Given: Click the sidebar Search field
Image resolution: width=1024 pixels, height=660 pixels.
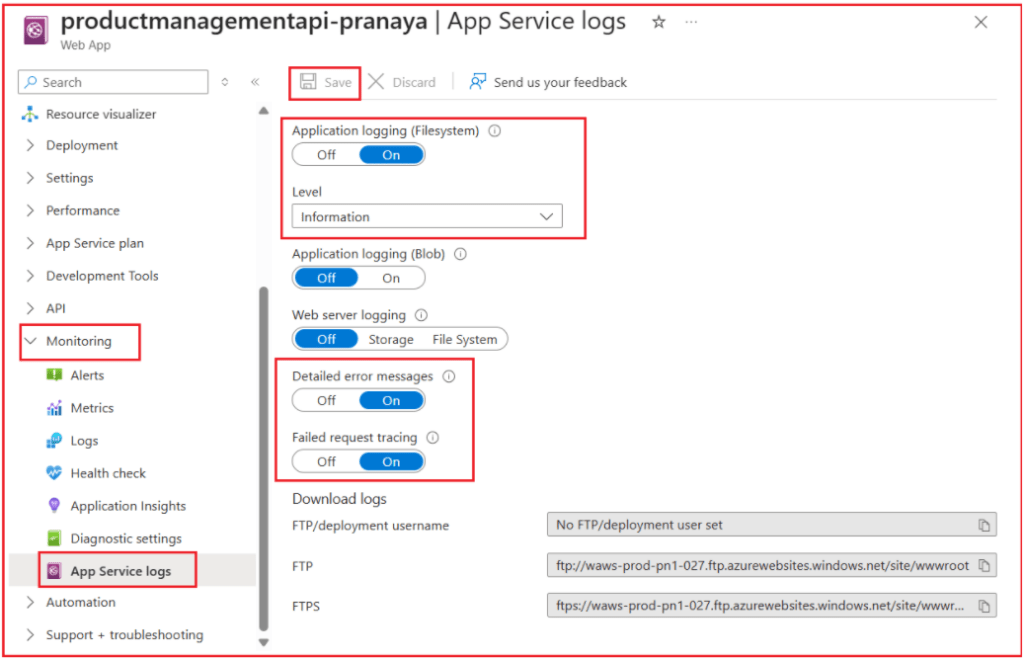Looking at the screenshot, I should click(x=113, y=82).
